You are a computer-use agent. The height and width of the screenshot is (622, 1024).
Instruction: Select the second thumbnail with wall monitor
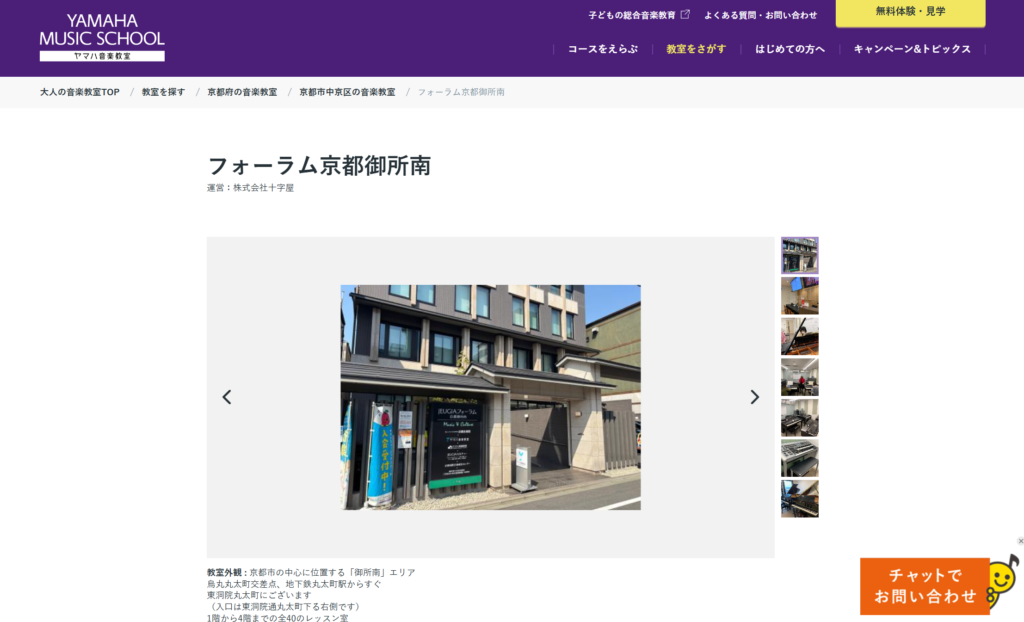pyautogui.click(x=799, y=296)
